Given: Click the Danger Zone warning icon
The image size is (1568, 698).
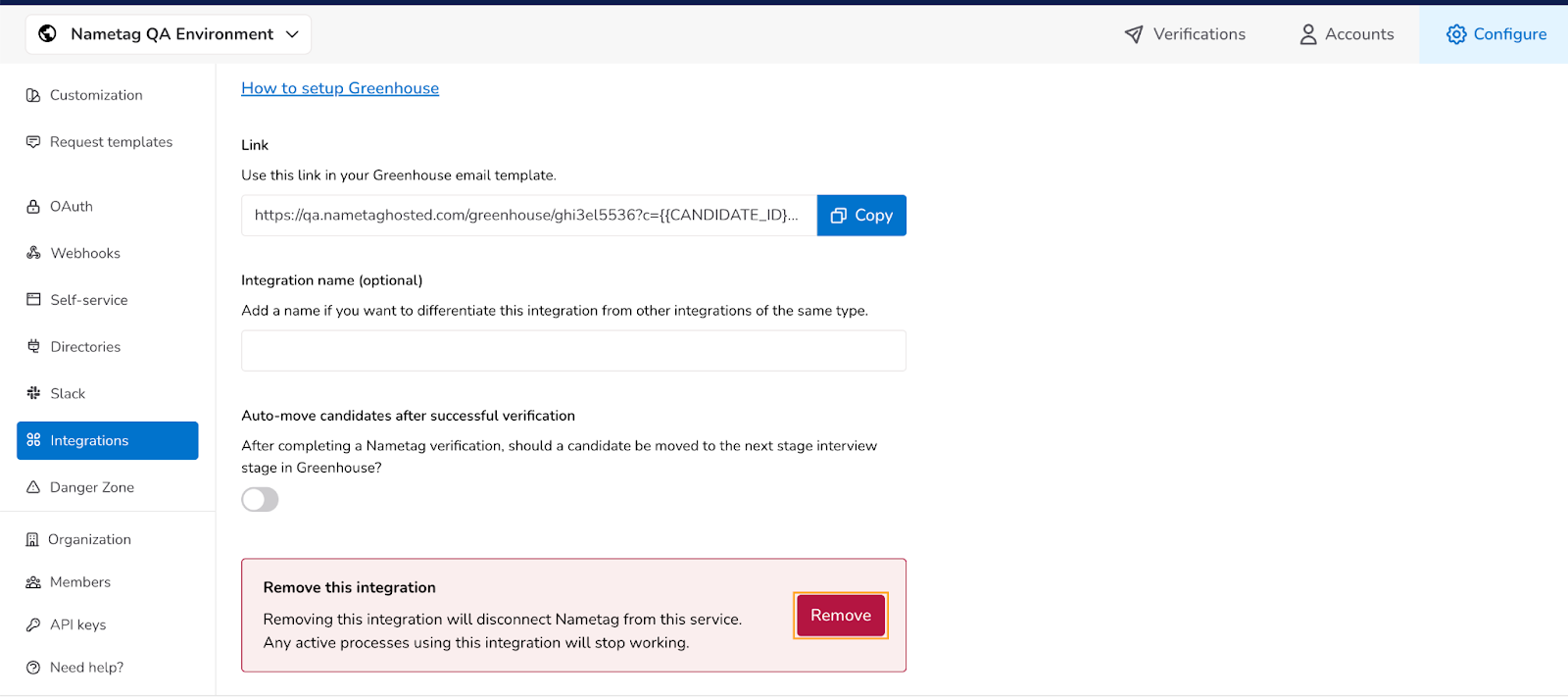Looking at the screenshot, I should 33,487.
